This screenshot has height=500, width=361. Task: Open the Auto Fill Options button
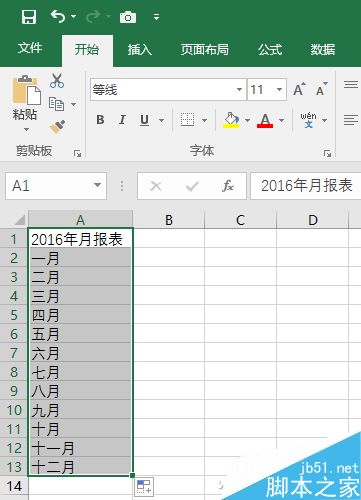(x=144, y=486)
